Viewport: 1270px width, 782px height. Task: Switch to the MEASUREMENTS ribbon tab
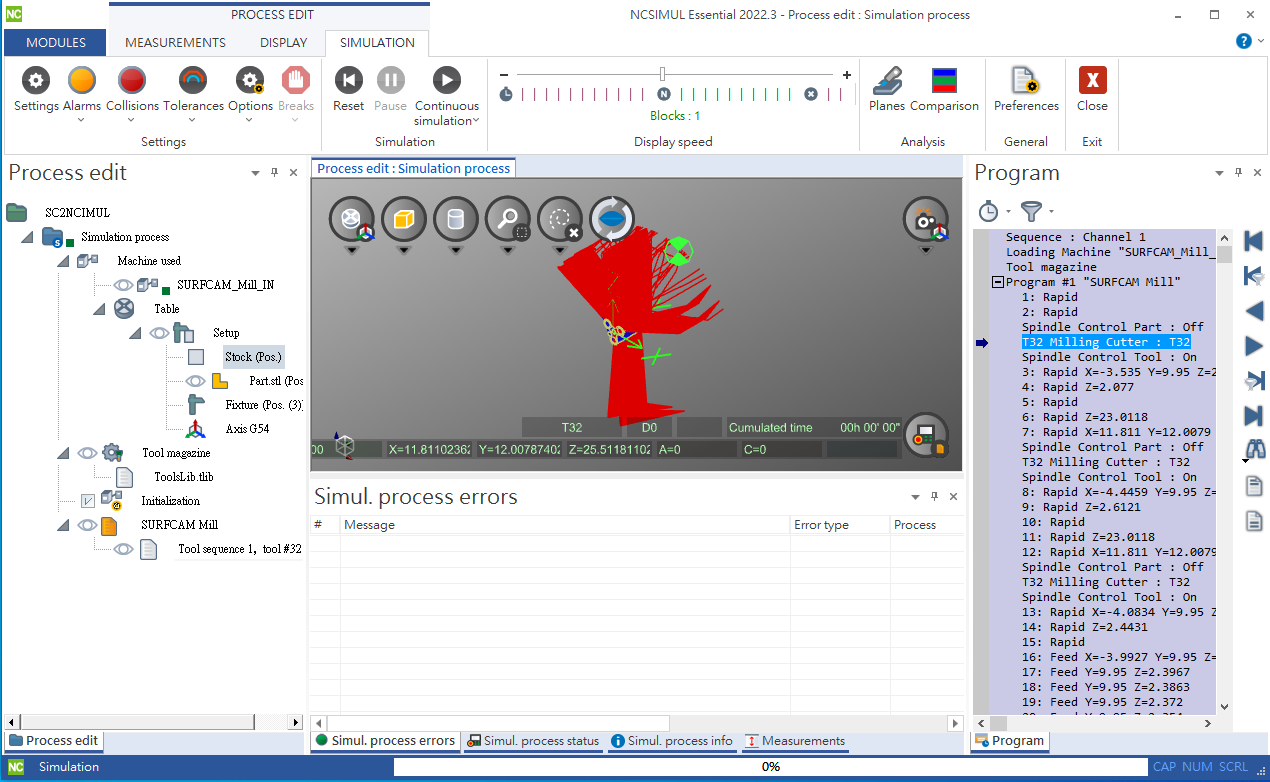(175, 43)
